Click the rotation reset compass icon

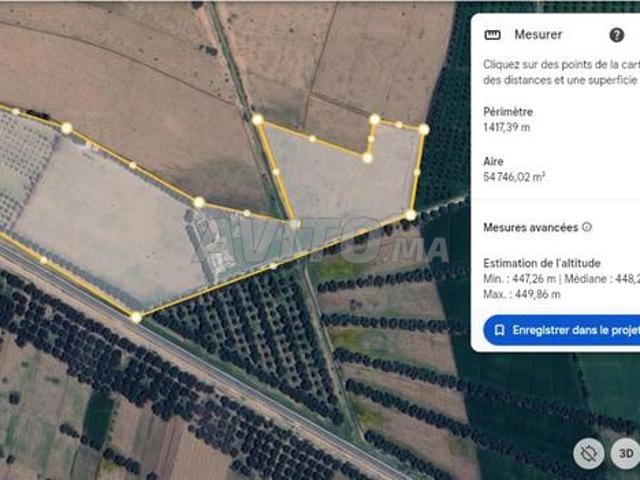click(x=588, y=453)
